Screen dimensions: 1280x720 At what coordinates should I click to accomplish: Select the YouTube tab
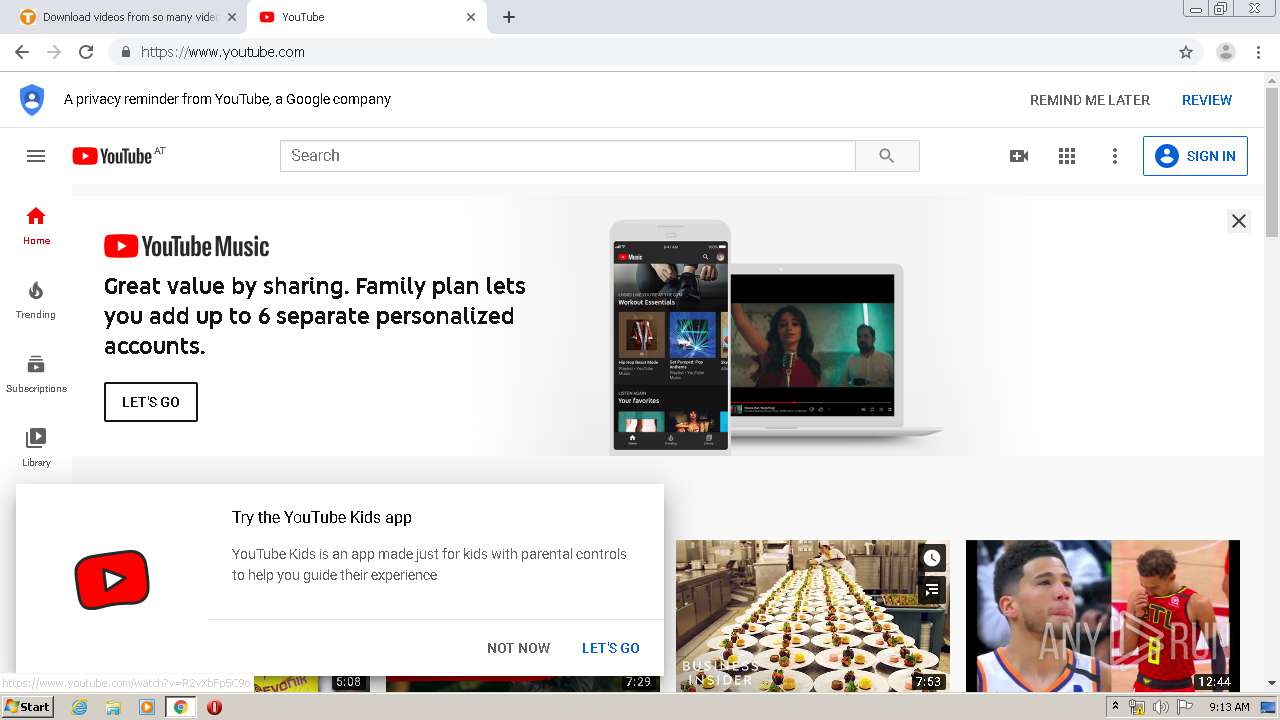point(366,17)
